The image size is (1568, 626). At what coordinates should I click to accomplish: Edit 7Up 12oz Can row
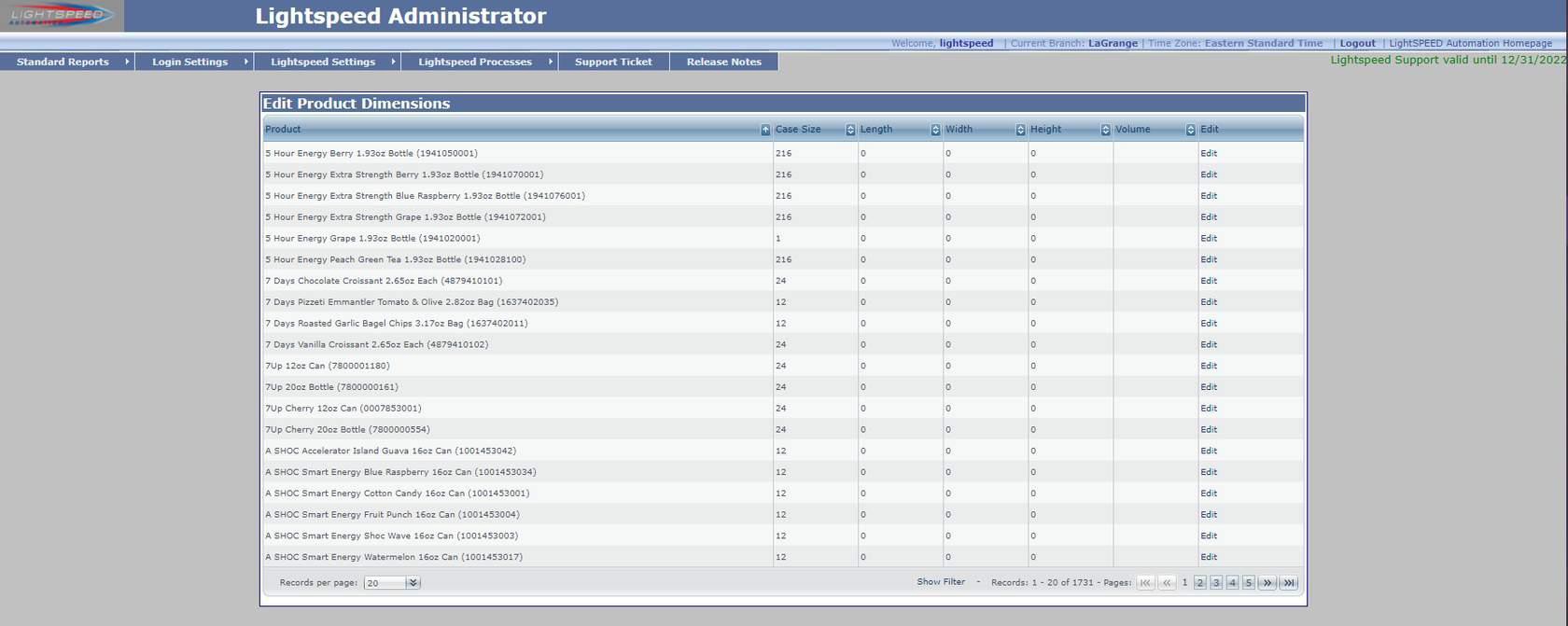[x=1209, y=366]
